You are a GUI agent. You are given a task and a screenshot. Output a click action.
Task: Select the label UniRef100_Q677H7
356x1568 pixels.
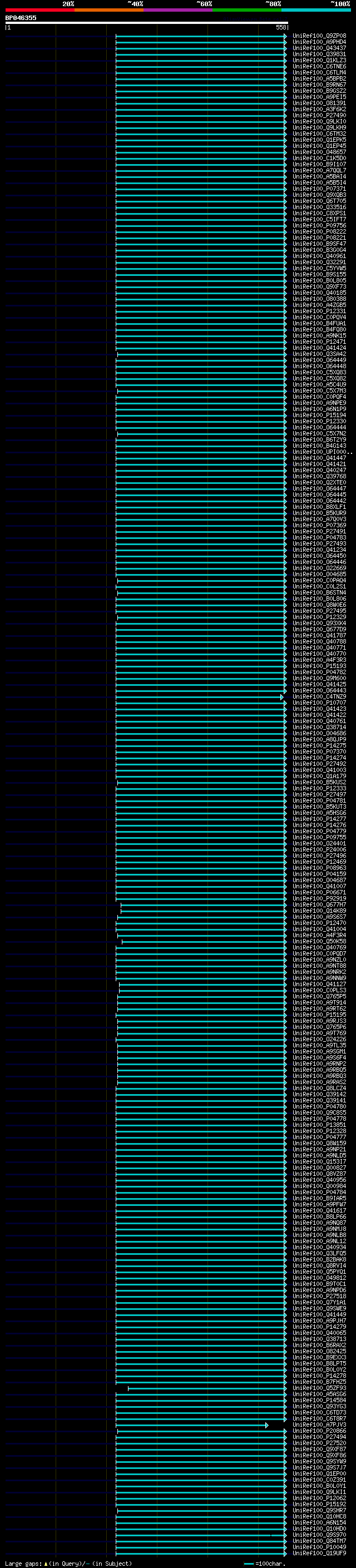319,904
